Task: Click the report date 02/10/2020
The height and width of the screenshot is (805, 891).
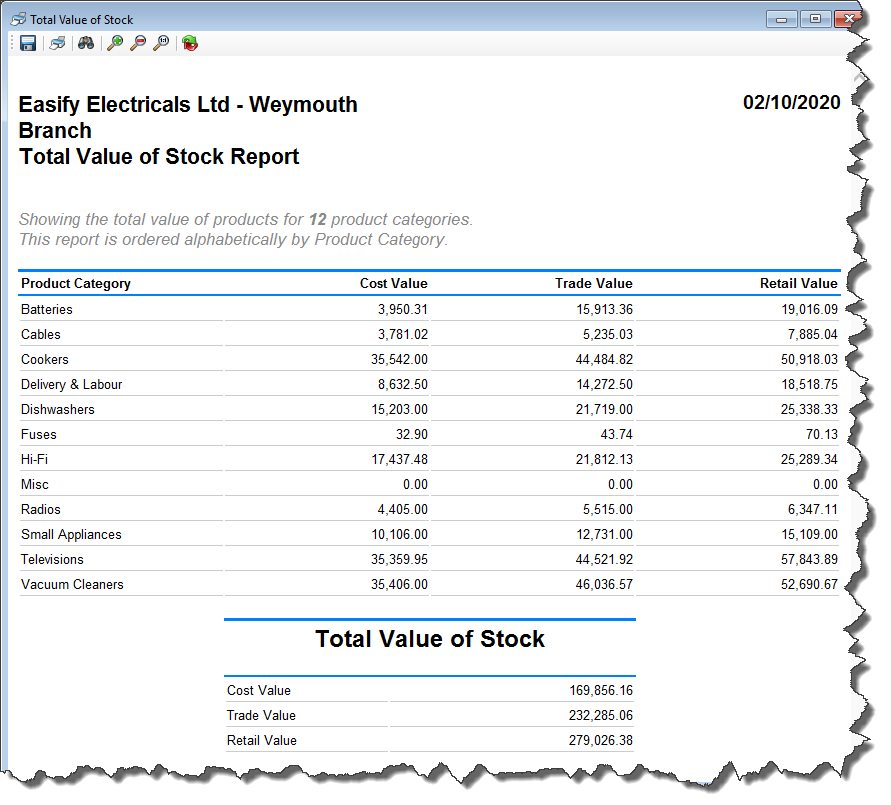Action: click(791, 102)
